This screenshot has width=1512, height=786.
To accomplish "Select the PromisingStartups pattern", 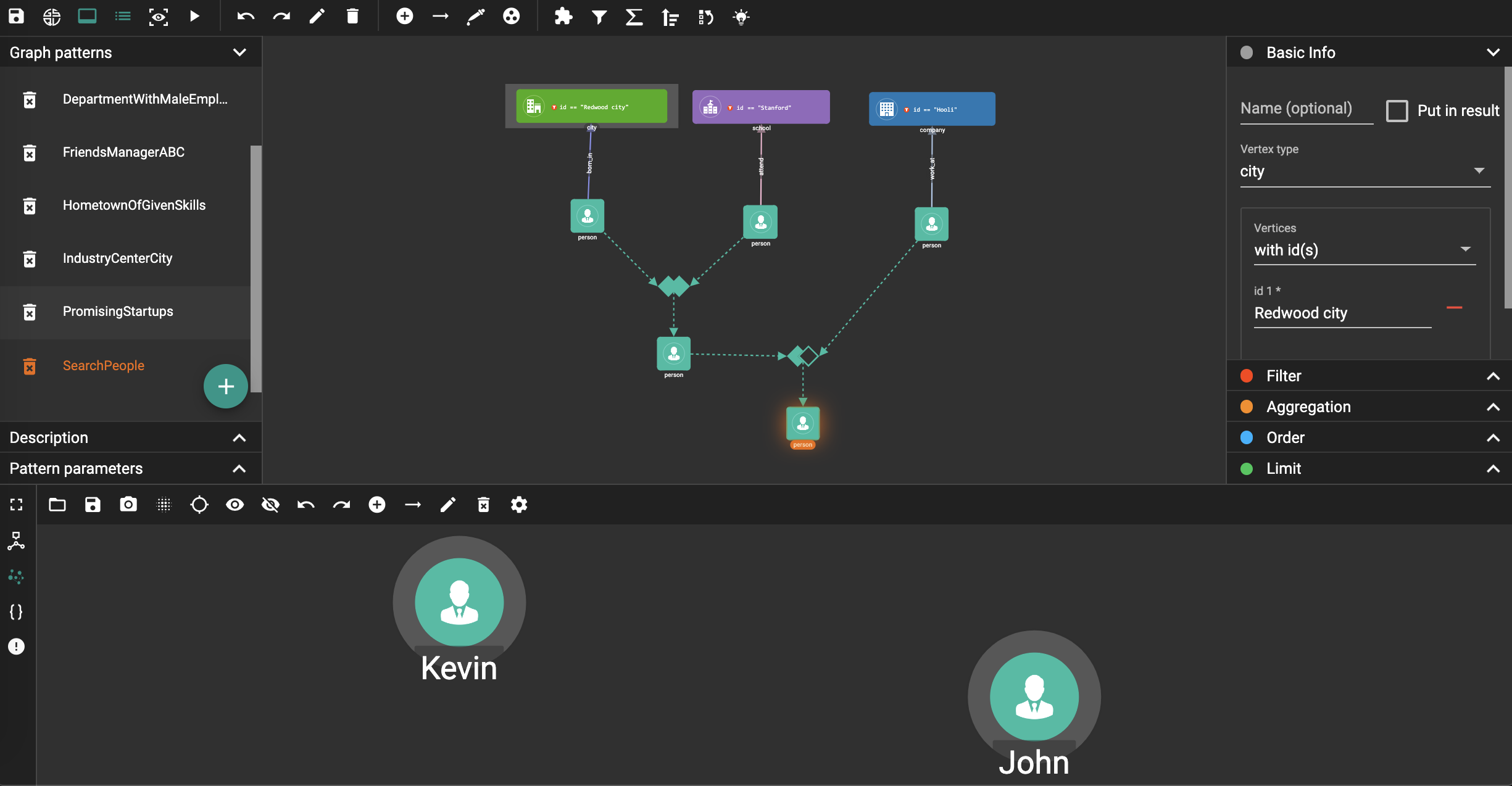I will 118,312.
